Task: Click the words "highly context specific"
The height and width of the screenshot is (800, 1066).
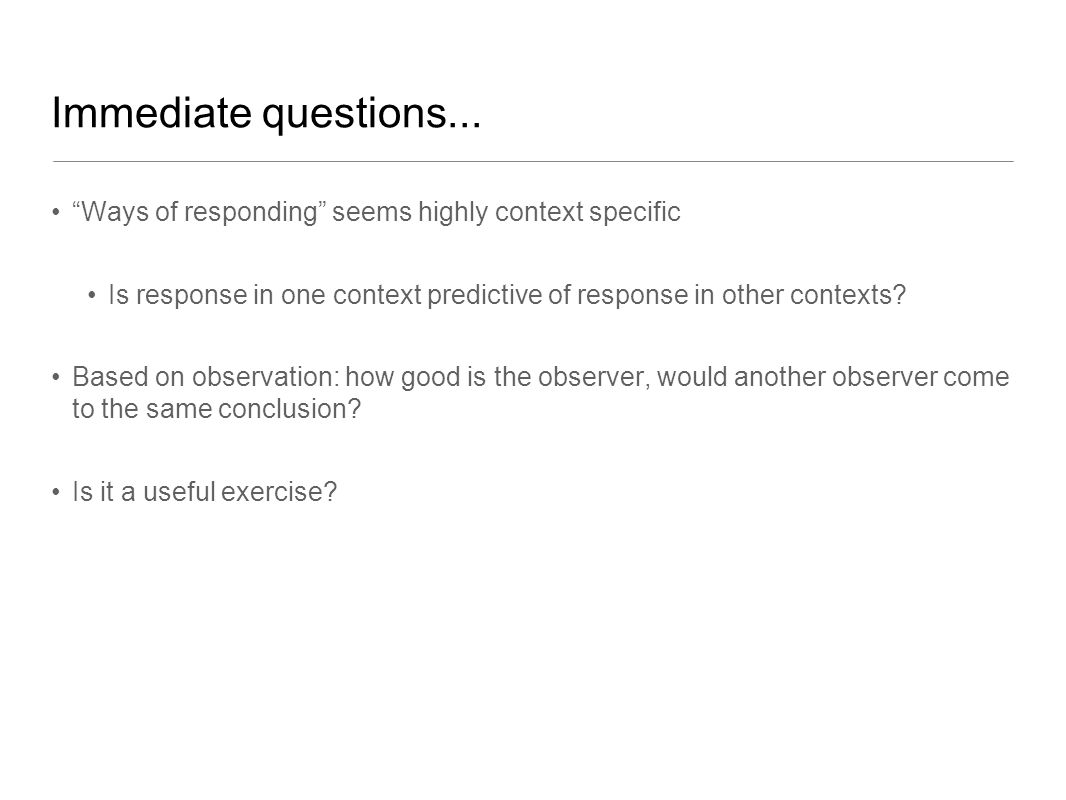Action: tap(549, 212)
